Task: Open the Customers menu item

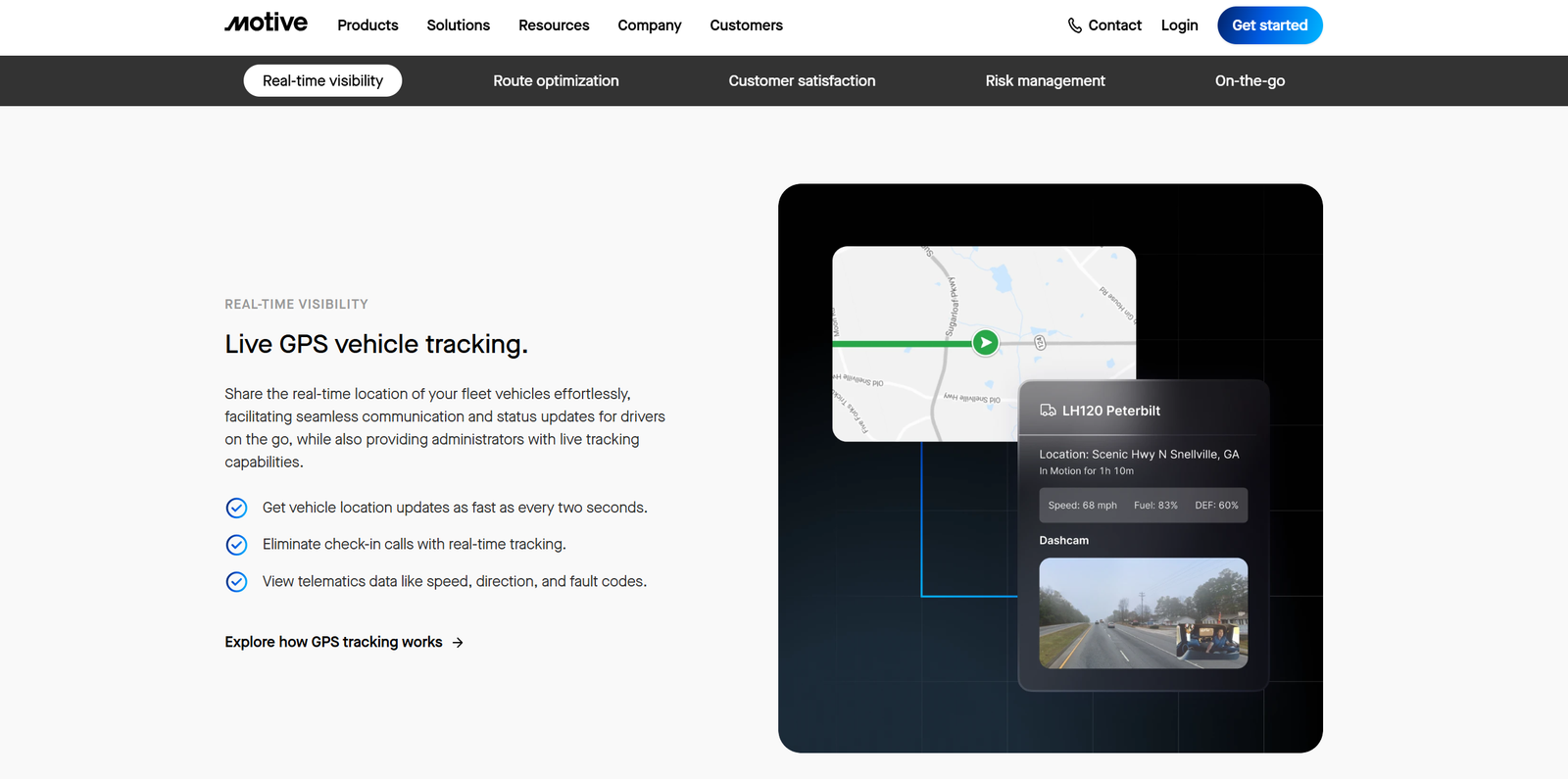Action: pyautogui.click(x=746, y=25)
